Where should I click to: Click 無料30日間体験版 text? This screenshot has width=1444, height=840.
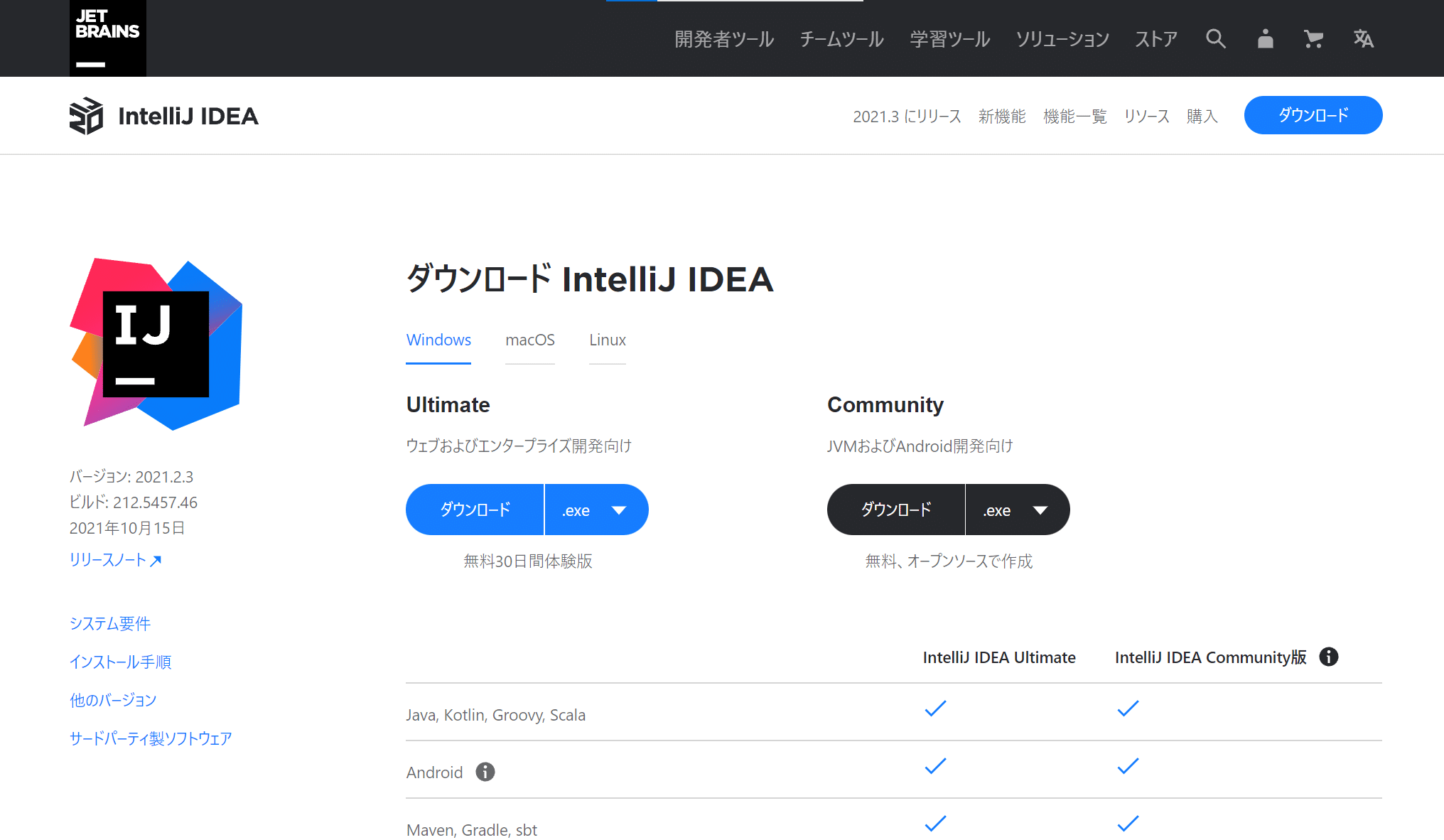coord(527,561)
